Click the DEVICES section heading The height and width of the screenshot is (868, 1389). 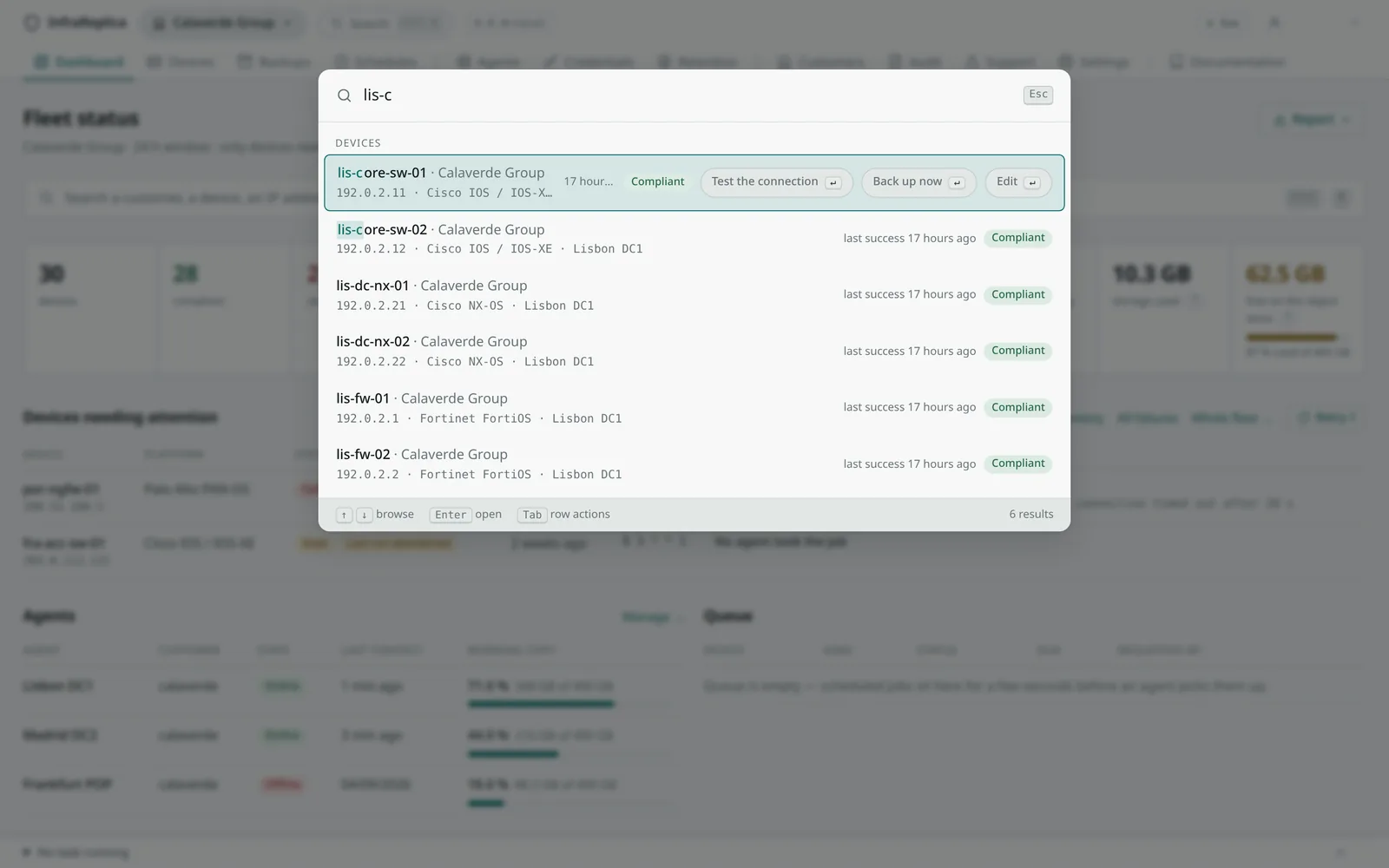click(358, 143)
